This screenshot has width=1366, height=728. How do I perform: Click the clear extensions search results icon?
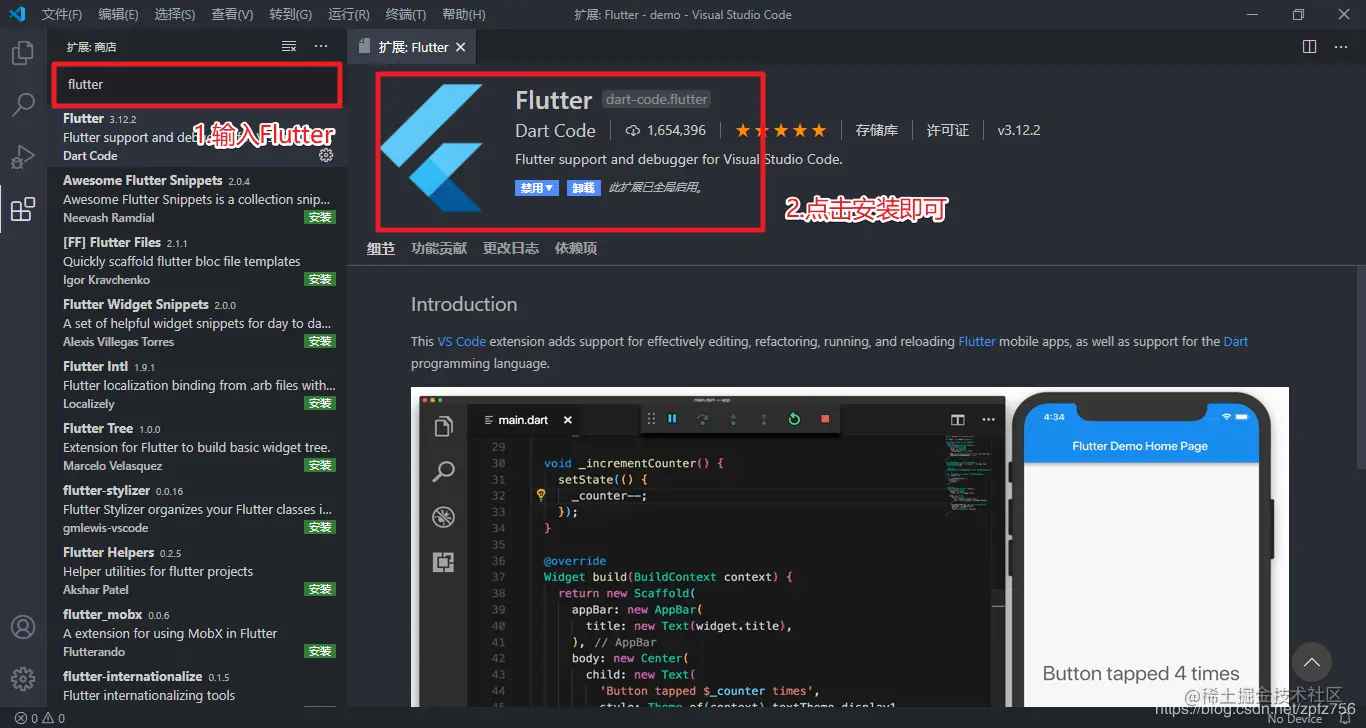click(289, 47)
